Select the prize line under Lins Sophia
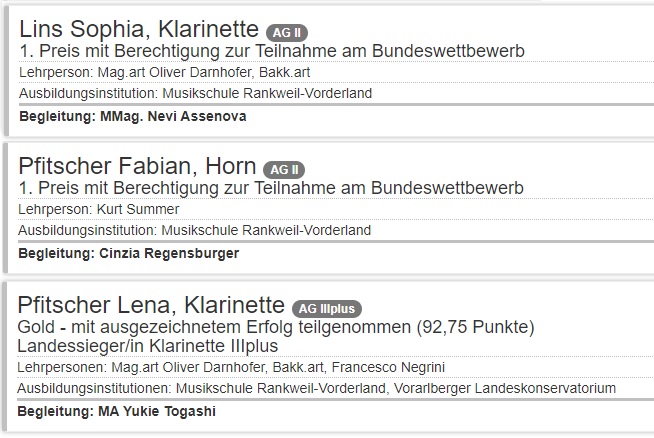Screen dimensions: 654x438 [x=271, y=51]
